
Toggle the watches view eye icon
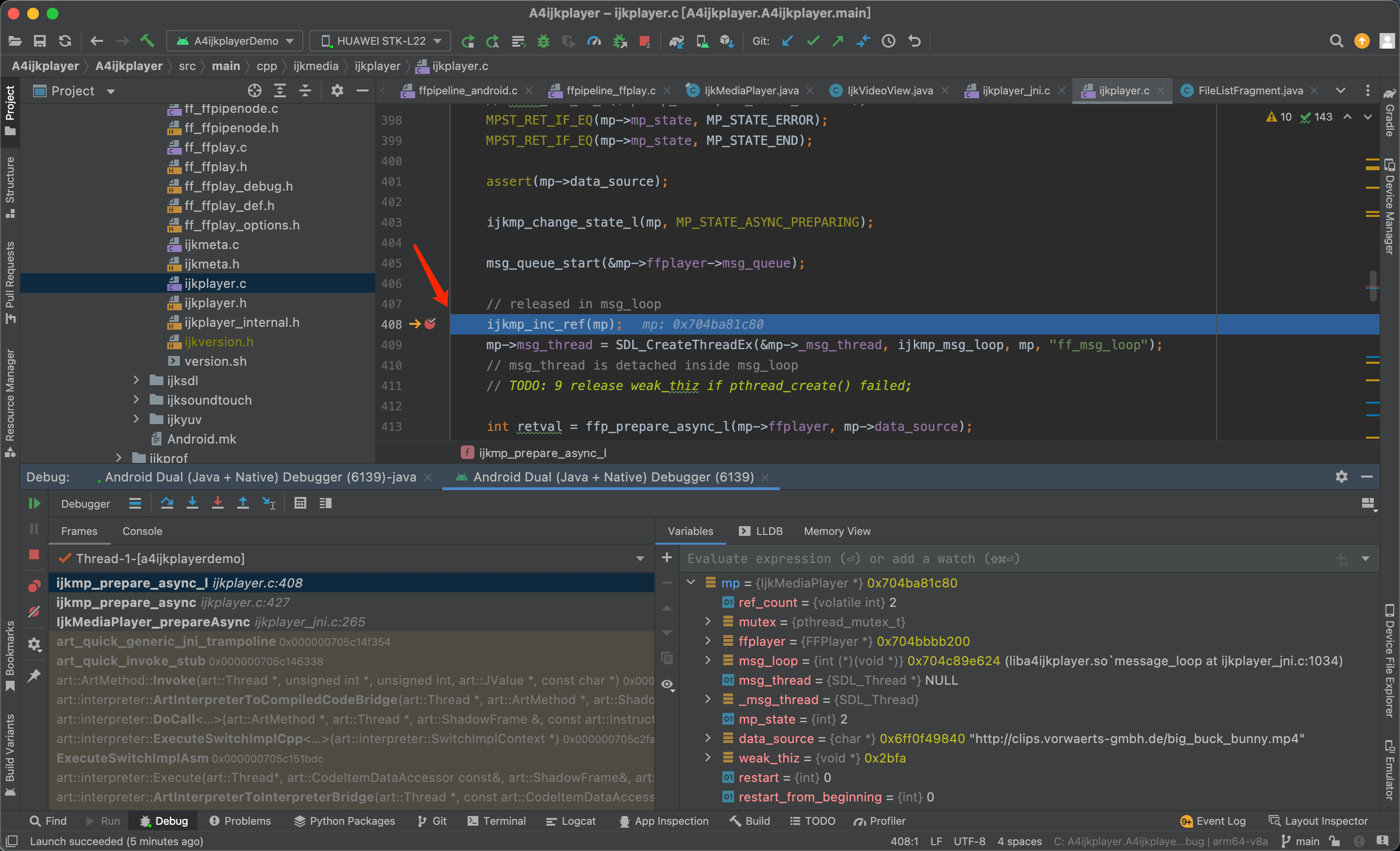click(667, 684)
